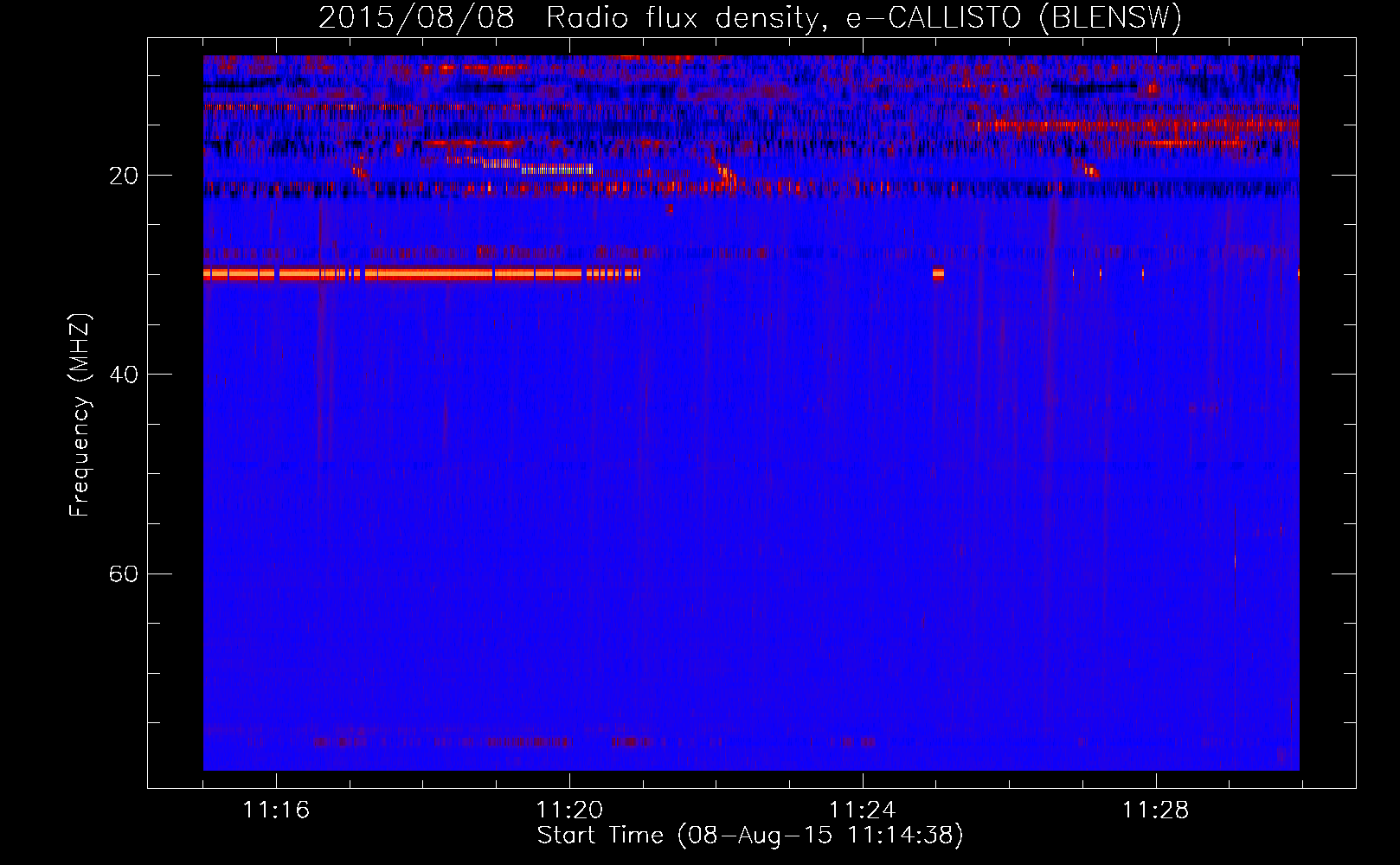
Task: Click the short orange burst near 11:25 at 30 MHz
Action: tap(938, 274)
